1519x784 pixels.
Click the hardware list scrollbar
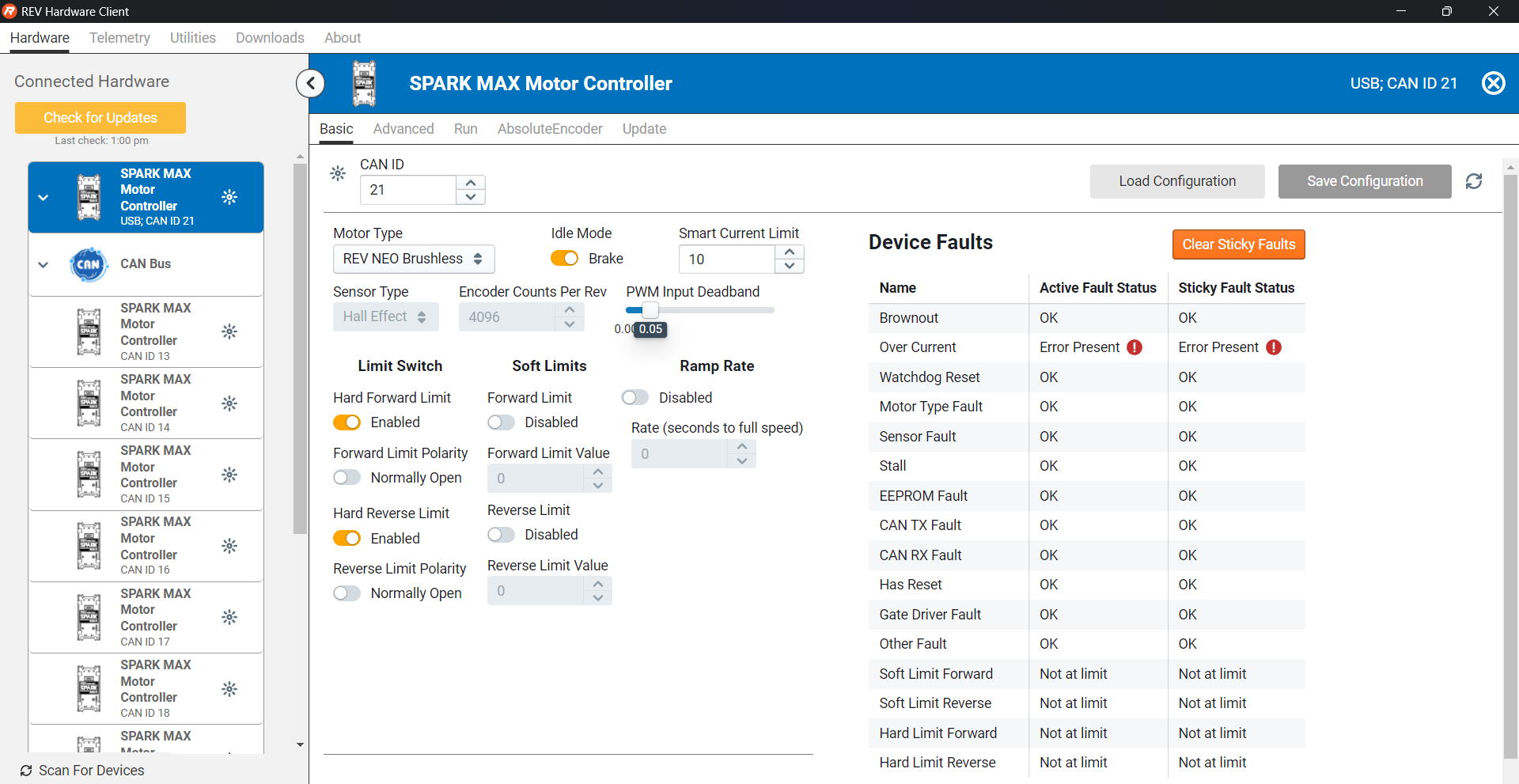[300, 349]
